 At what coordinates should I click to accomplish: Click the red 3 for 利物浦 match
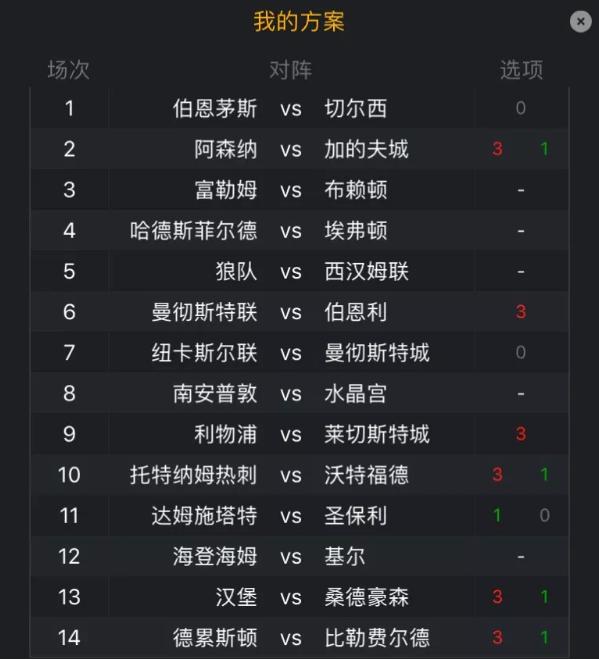(x=521, y=434)
